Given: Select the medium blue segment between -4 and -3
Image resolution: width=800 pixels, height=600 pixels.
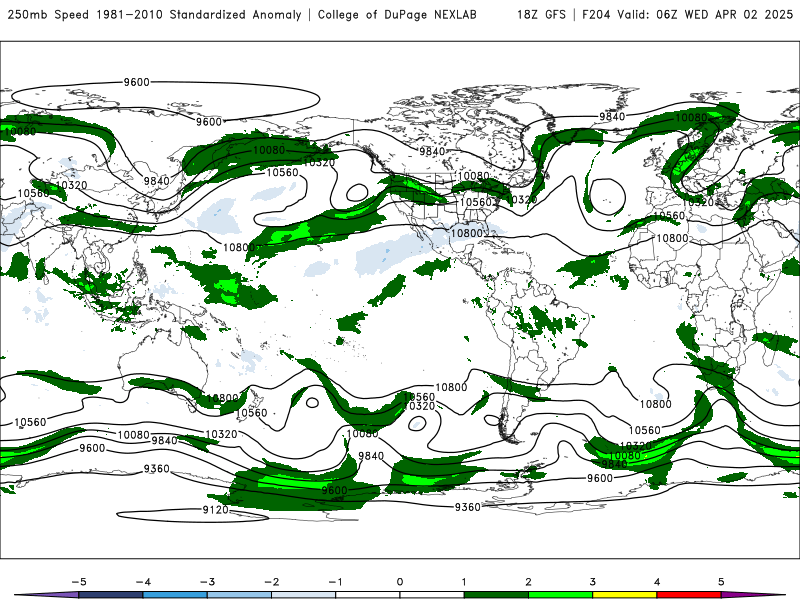Looking at the screenshot, I should coord(175,595).
